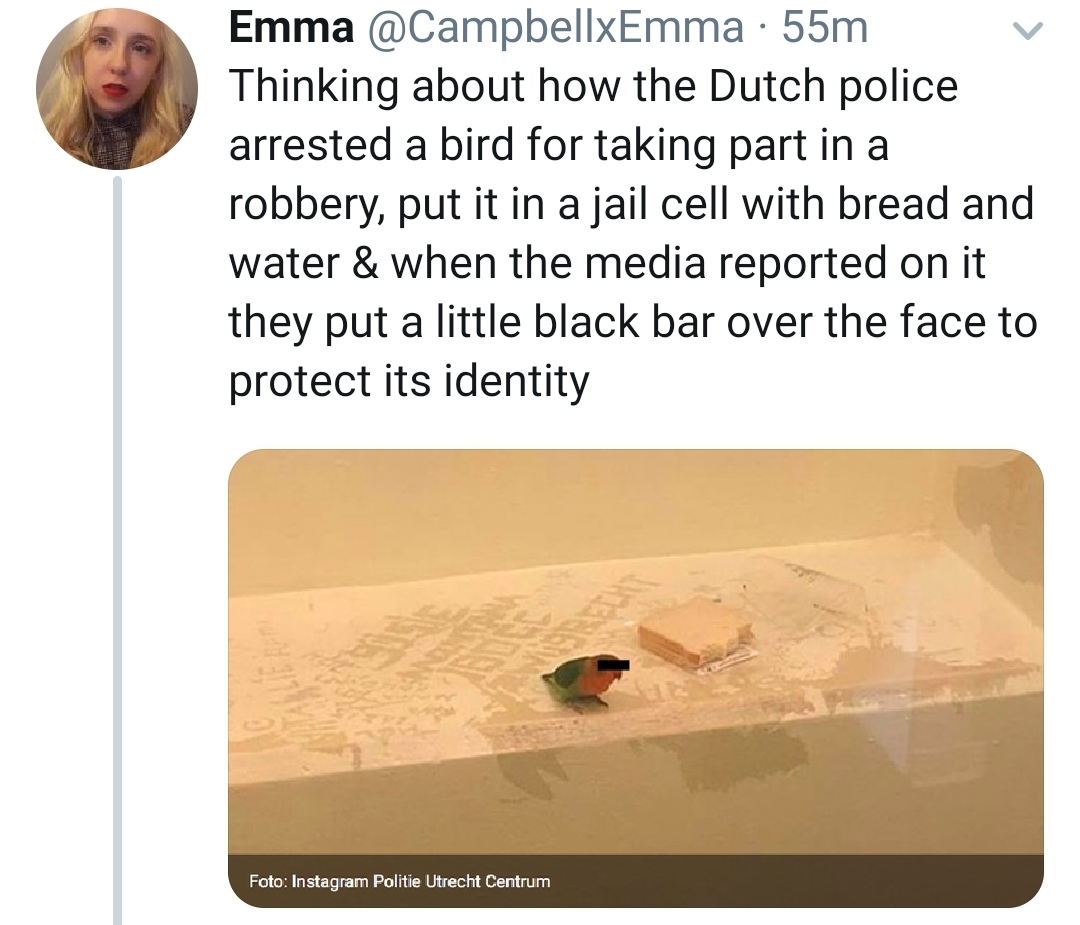Select the caption Foto: Instagram Politie Utrecht Centrum

400,882
